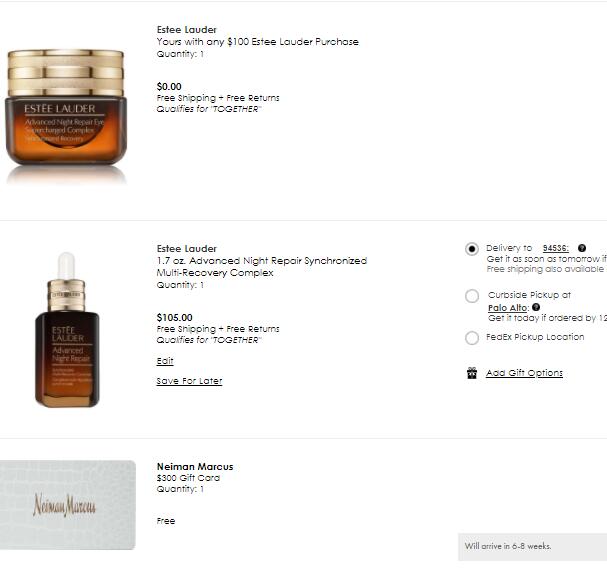The width and height of the screenshot is (607, 573).
Task: Click the 1.7 oz. Advanced Night Repair product title
Action: [x=261, y=266]
